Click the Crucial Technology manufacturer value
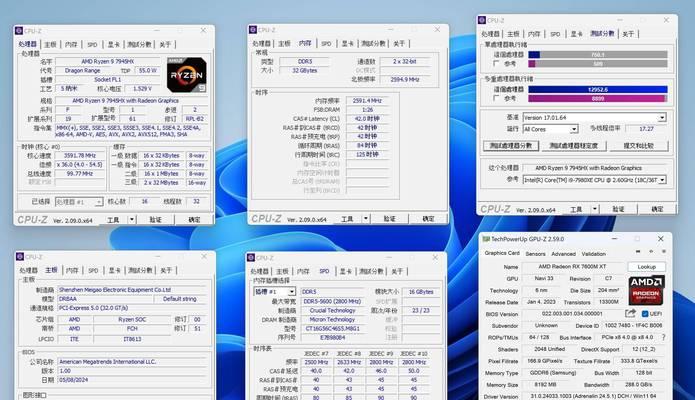This screenshot has width=695, height=400. (332, 310)
